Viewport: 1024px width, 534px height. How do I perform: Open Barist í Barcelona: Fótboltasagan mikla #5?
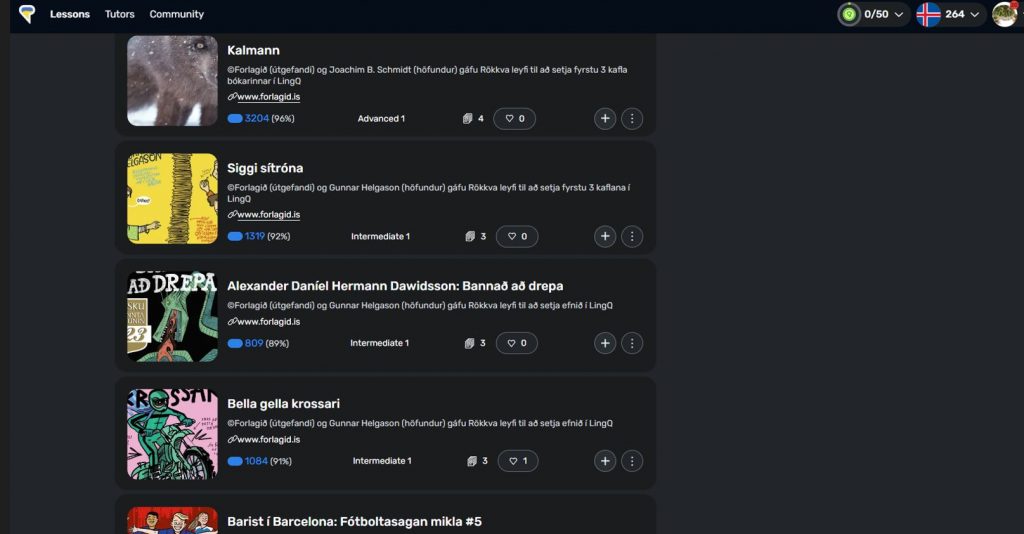coord(355,522)
